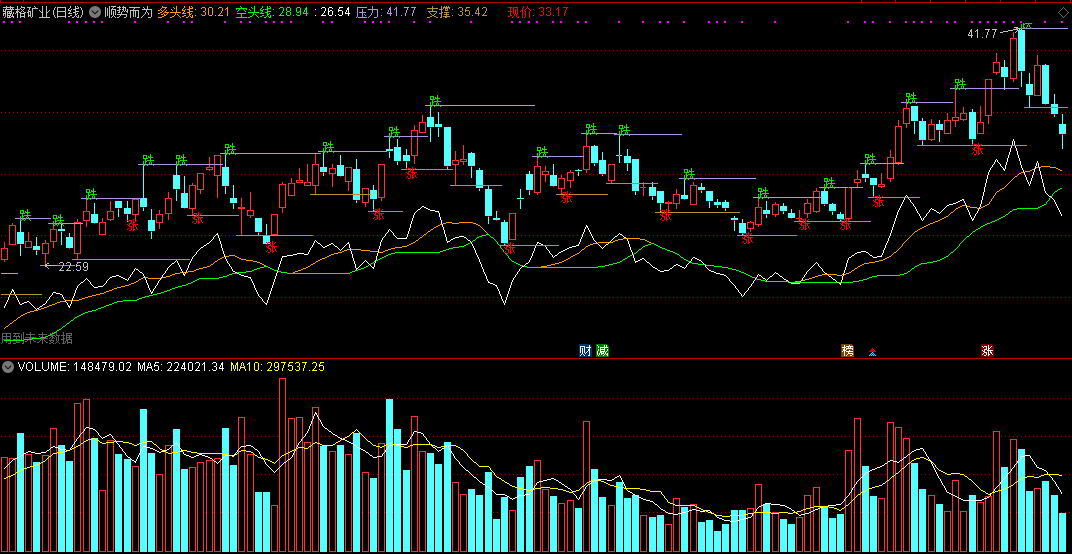The width and height of the screenshot is (1072, 554).
Task: Click the 财 event marker icon
Action: click(585, 351)
